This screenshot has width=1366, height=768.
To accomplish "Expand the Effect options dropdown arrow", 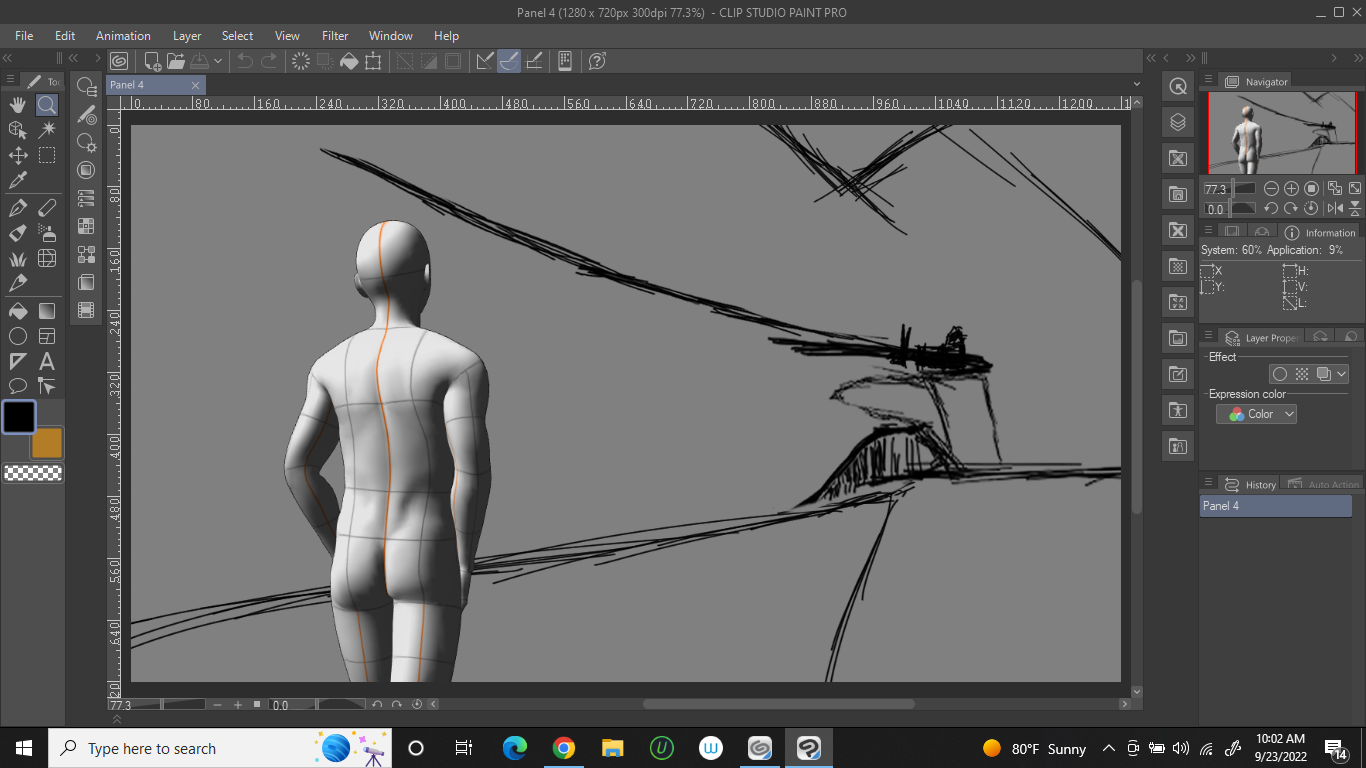I will point(1341,374).
